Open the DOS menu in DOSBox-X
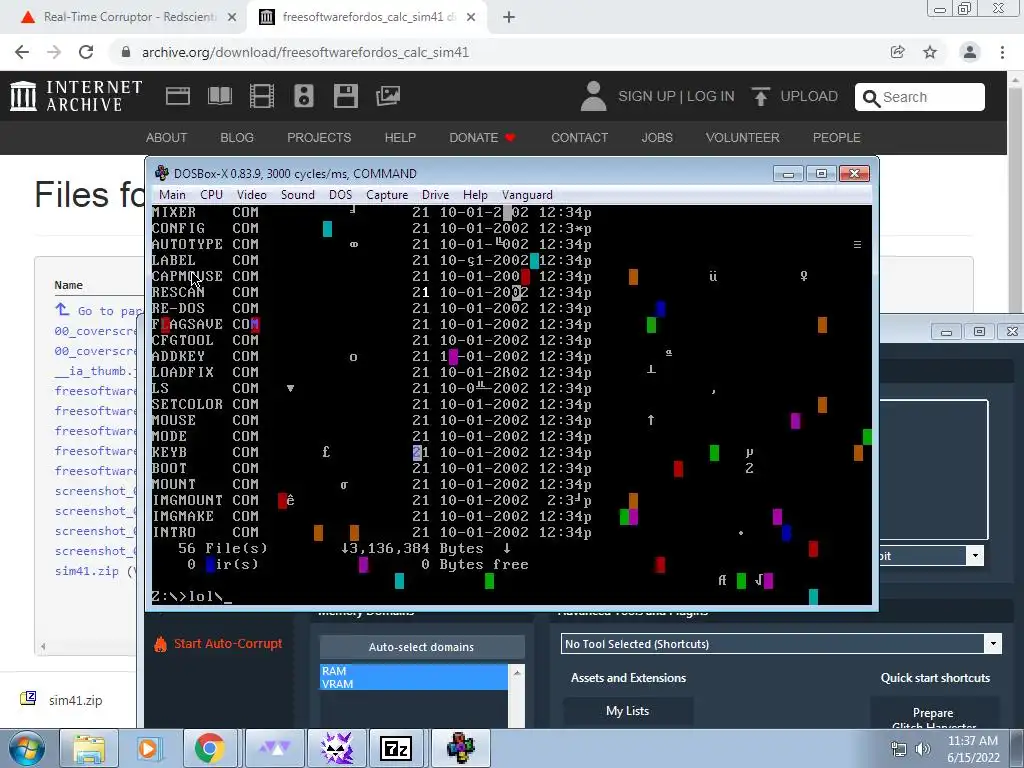Image resolution: width=1024 pixels, height=768 pixels. click(x=340, y=195)
